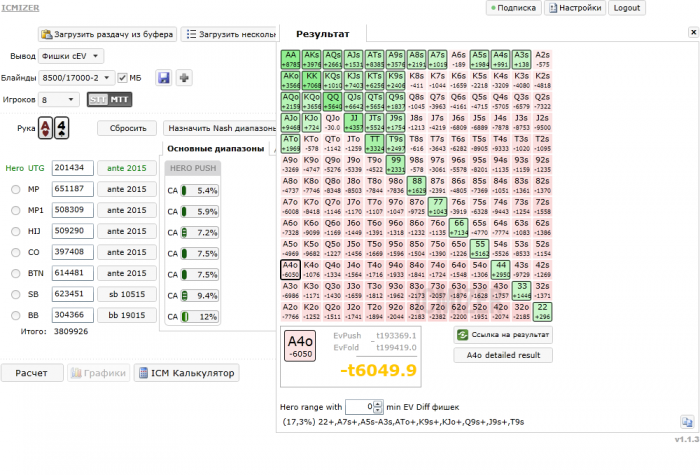This screenshot has width=700, height=475.
Task: Select the 22 cell in range grid
Action: tap(542, 312)
